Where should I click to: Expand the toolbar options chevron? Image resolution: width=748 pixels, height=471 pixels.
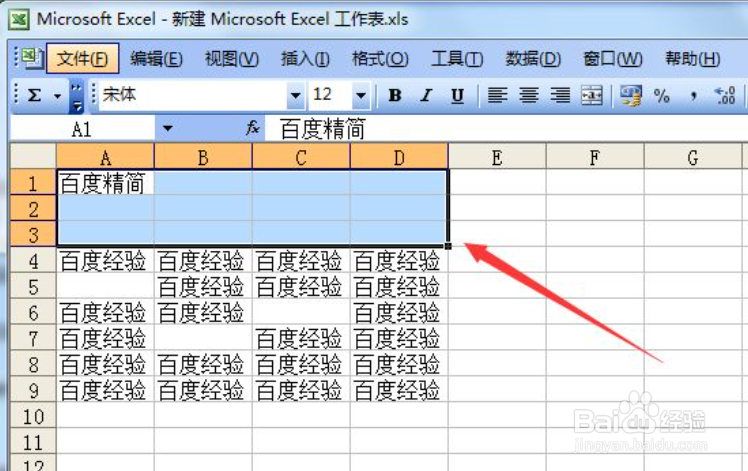pos(77,97)
